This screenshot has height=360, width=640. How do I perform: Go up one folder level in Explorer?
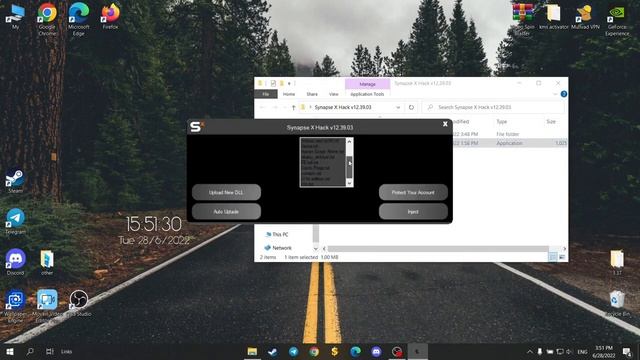tap(293, 107)
